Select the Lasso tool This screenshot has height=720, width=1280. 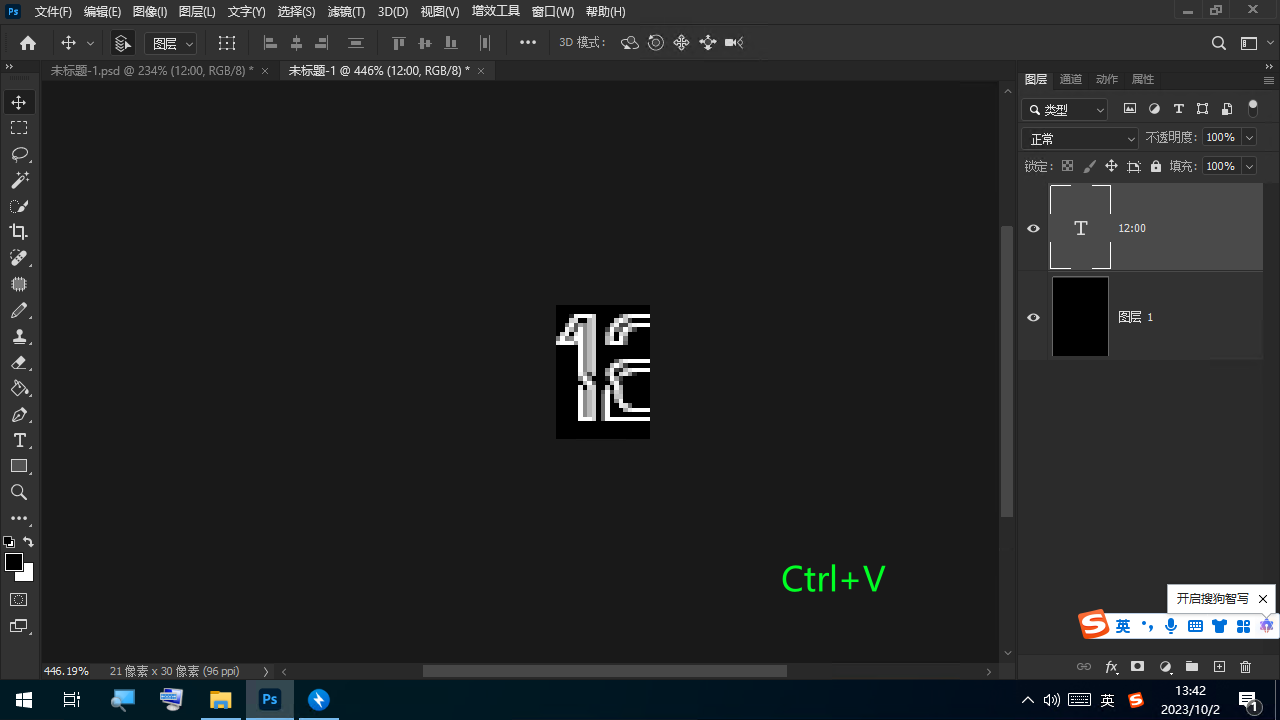pos(19,154)
